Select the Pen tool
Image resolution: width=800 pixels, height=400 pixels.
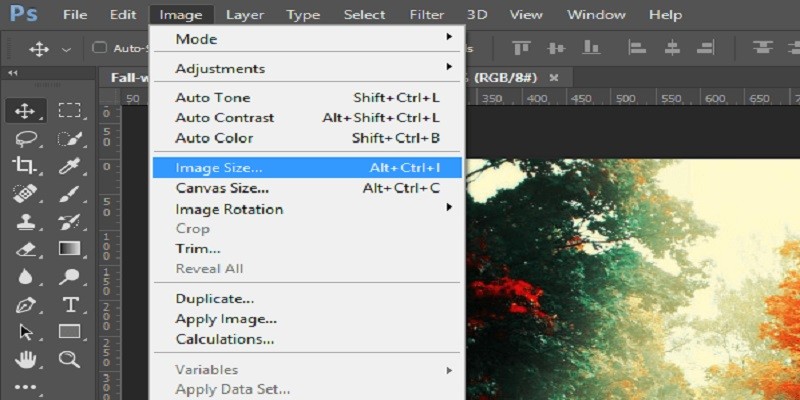25,305
